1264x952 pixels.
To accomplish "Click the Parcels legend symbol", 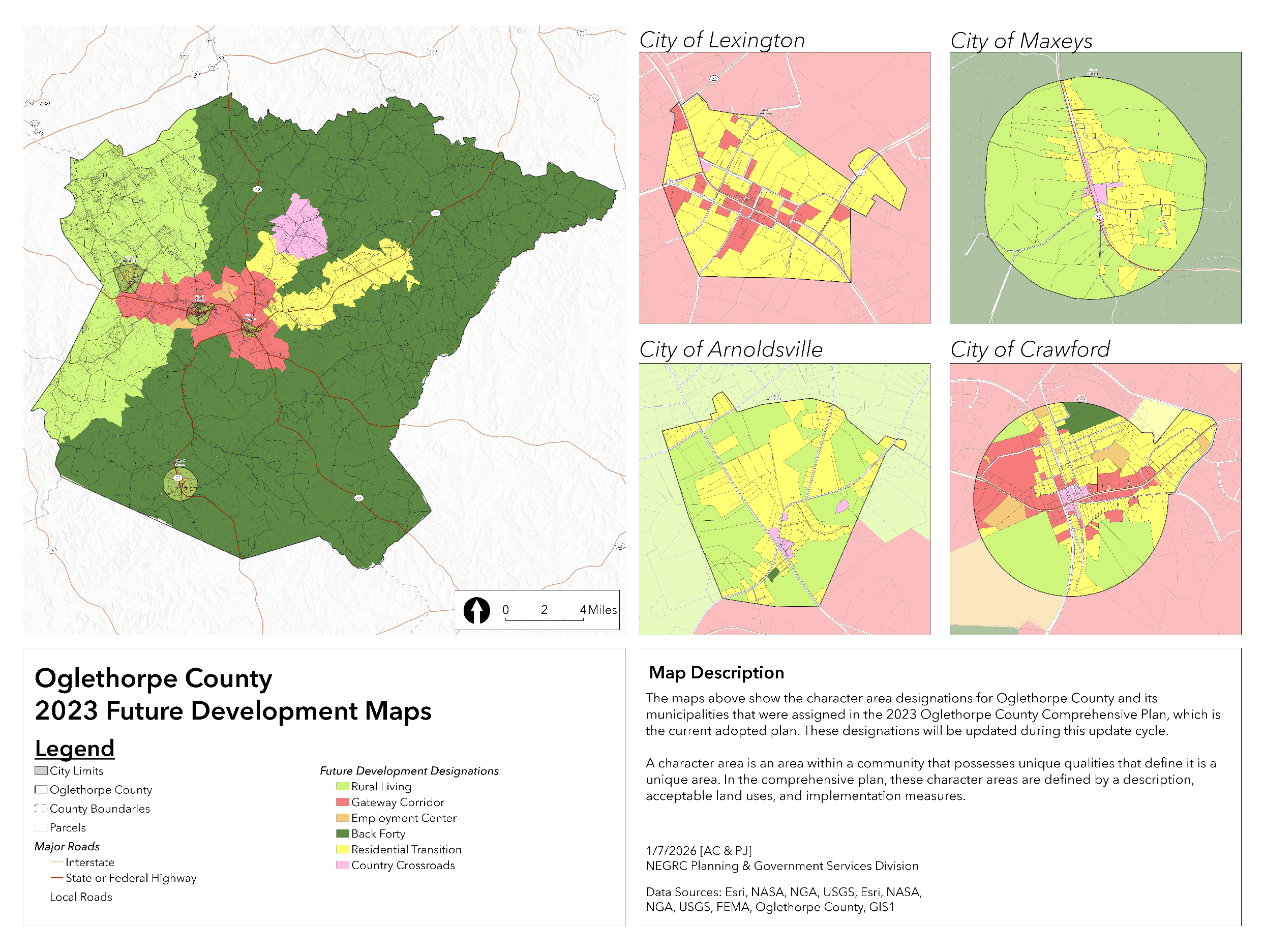I will click(41, 827).
